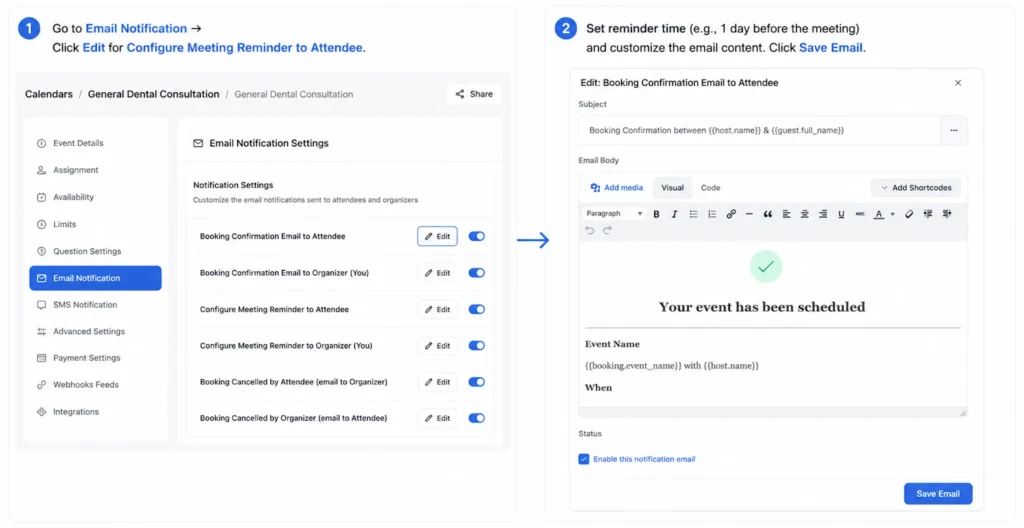Image resolution: width=1024 pixels, height=528 pixels.
Task: Click '{{booking.event_name}} with {{host.name}}' line
Action: (x=672, y=366)
